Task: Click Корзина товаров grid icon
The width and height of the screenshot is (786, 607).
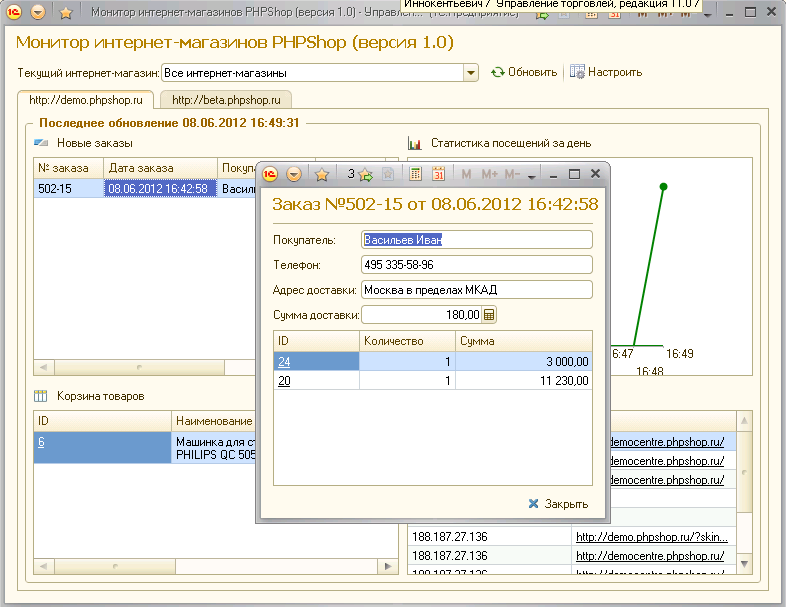Action: (41, 396)
